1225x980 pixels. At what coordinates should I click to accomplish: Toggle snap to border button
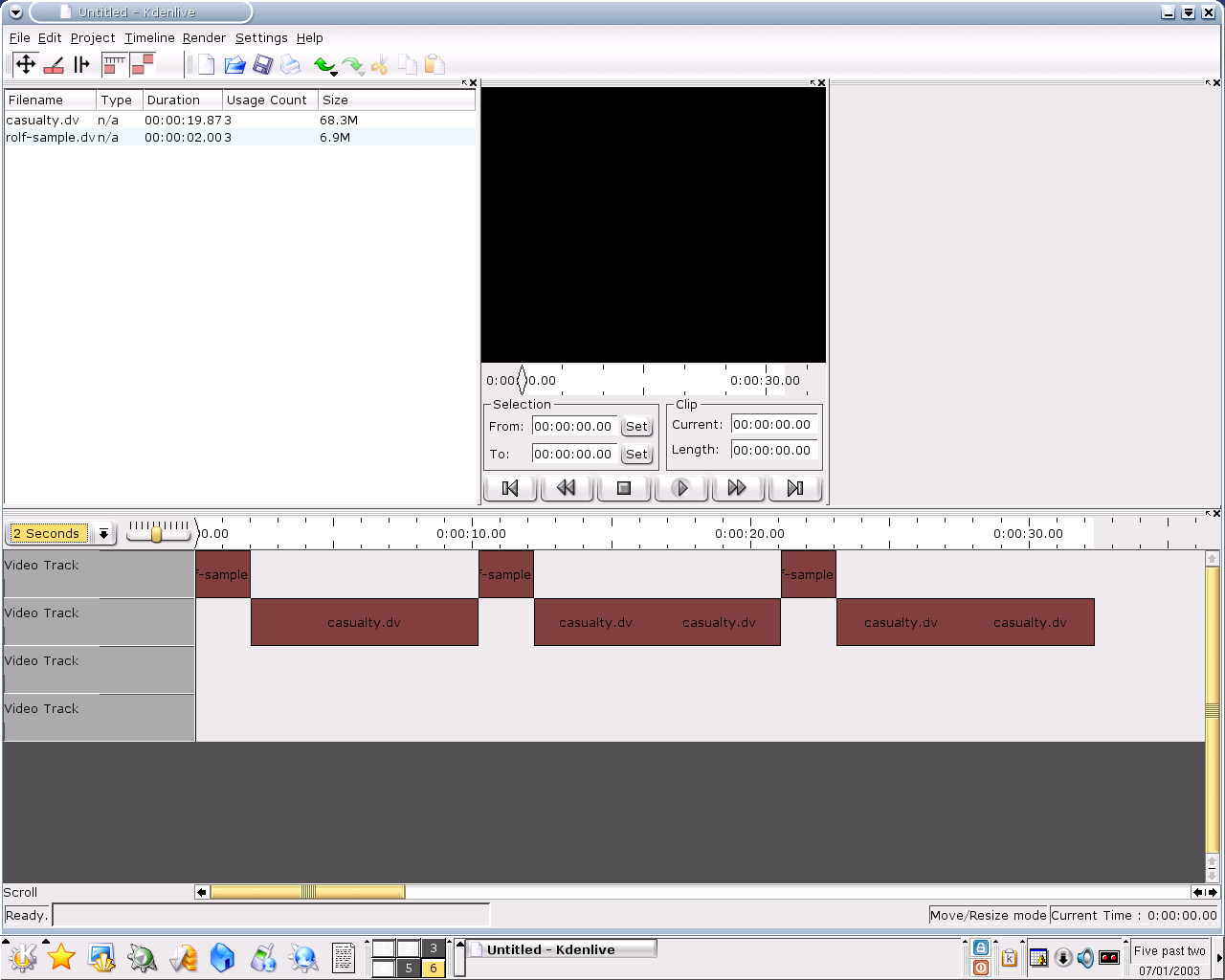click(x=143, y=64)
